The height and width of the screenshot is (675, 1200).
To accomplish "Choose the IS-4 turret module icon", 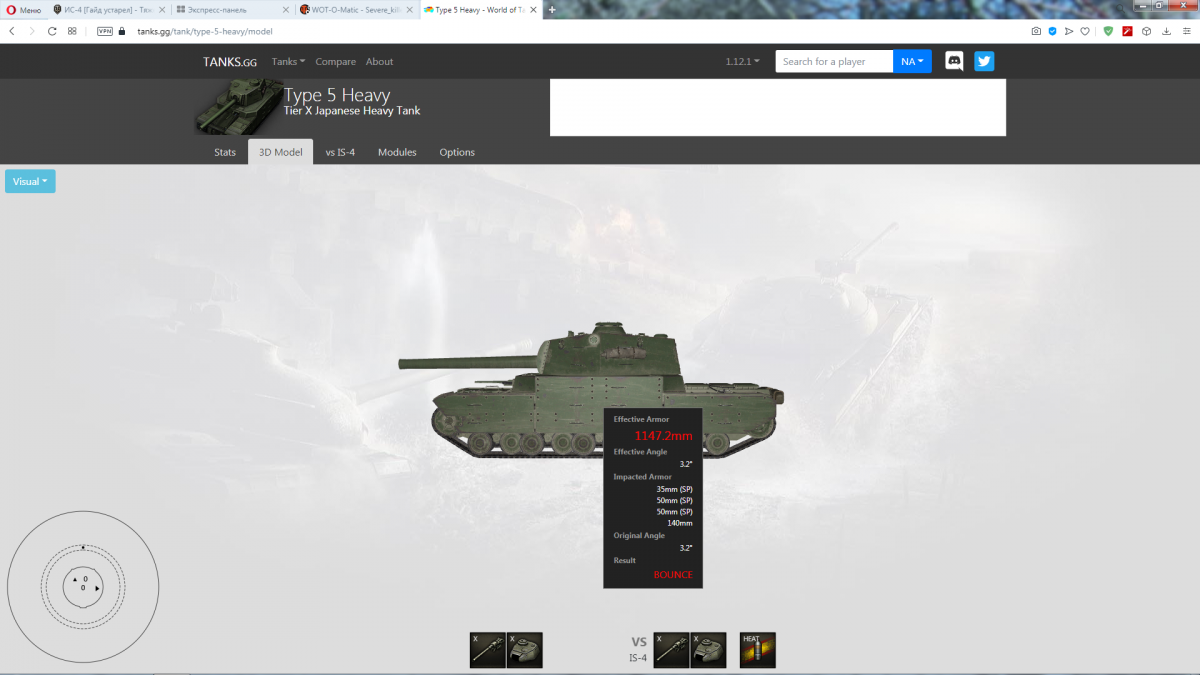I will (708, 650).
